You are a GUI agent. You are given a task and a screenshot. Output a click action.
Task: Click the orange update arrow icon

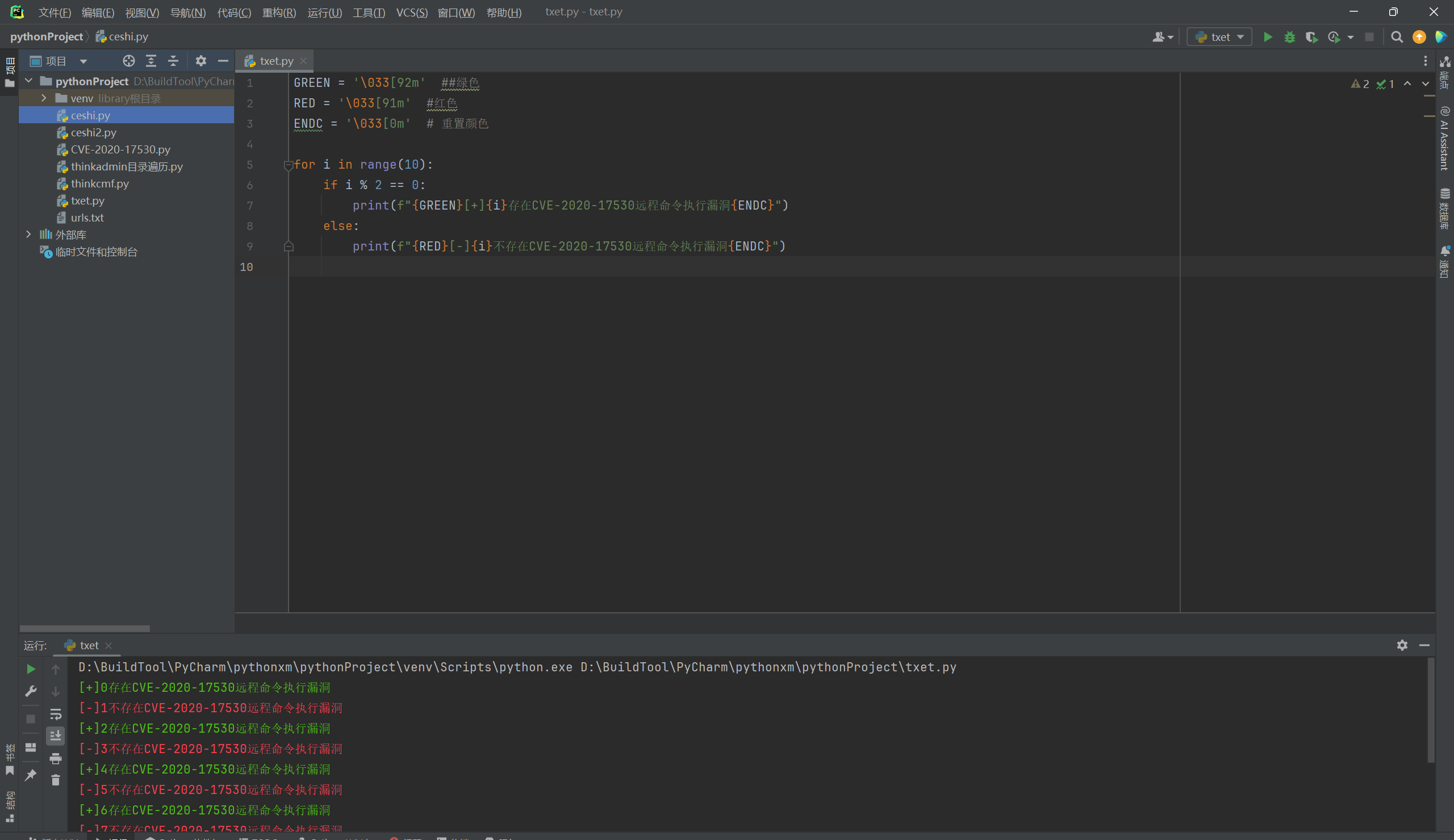pyautogui.click(x=1419, y=37)
